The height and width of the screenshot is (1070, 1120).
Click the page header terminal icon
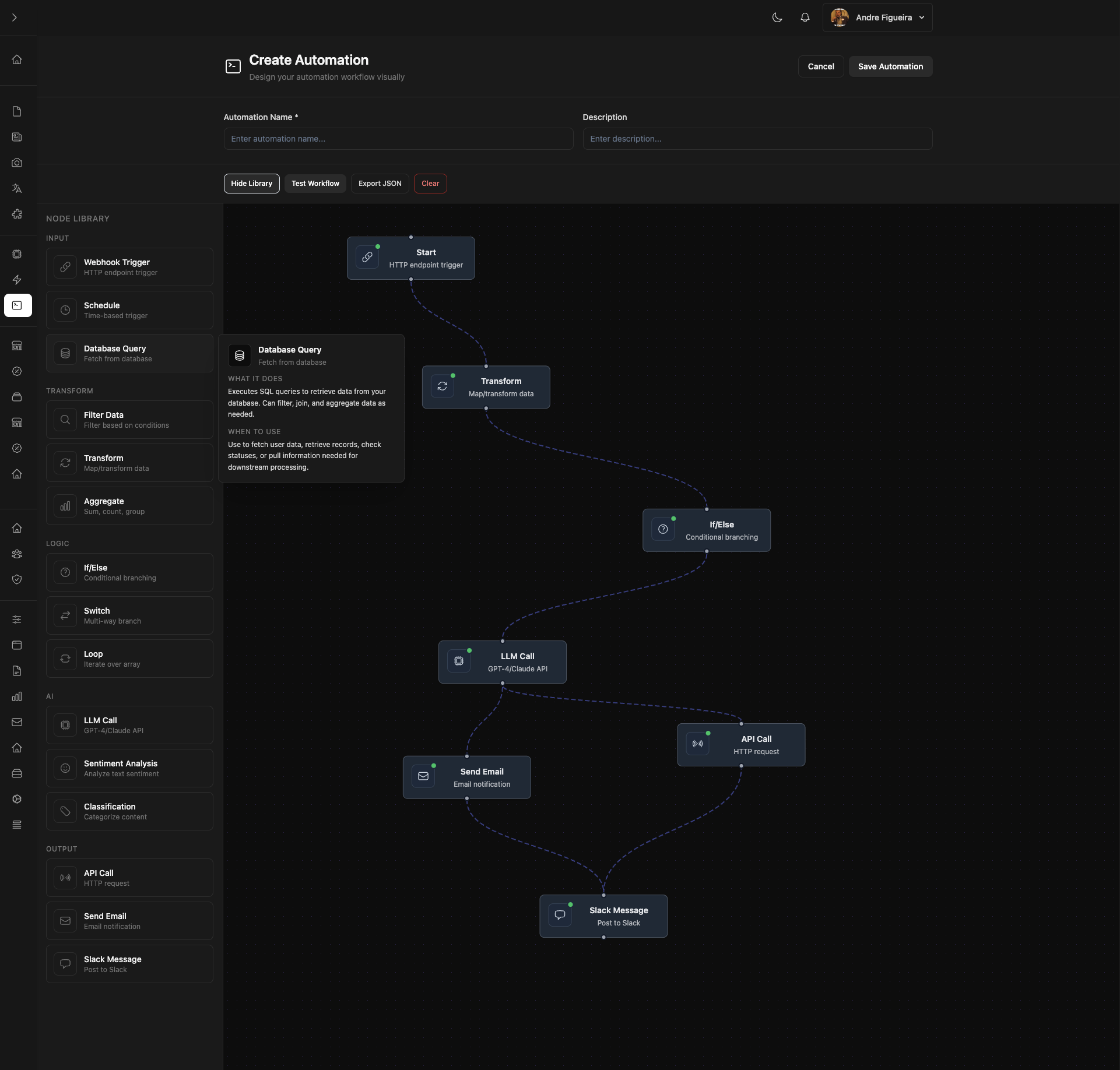[233, 66]
